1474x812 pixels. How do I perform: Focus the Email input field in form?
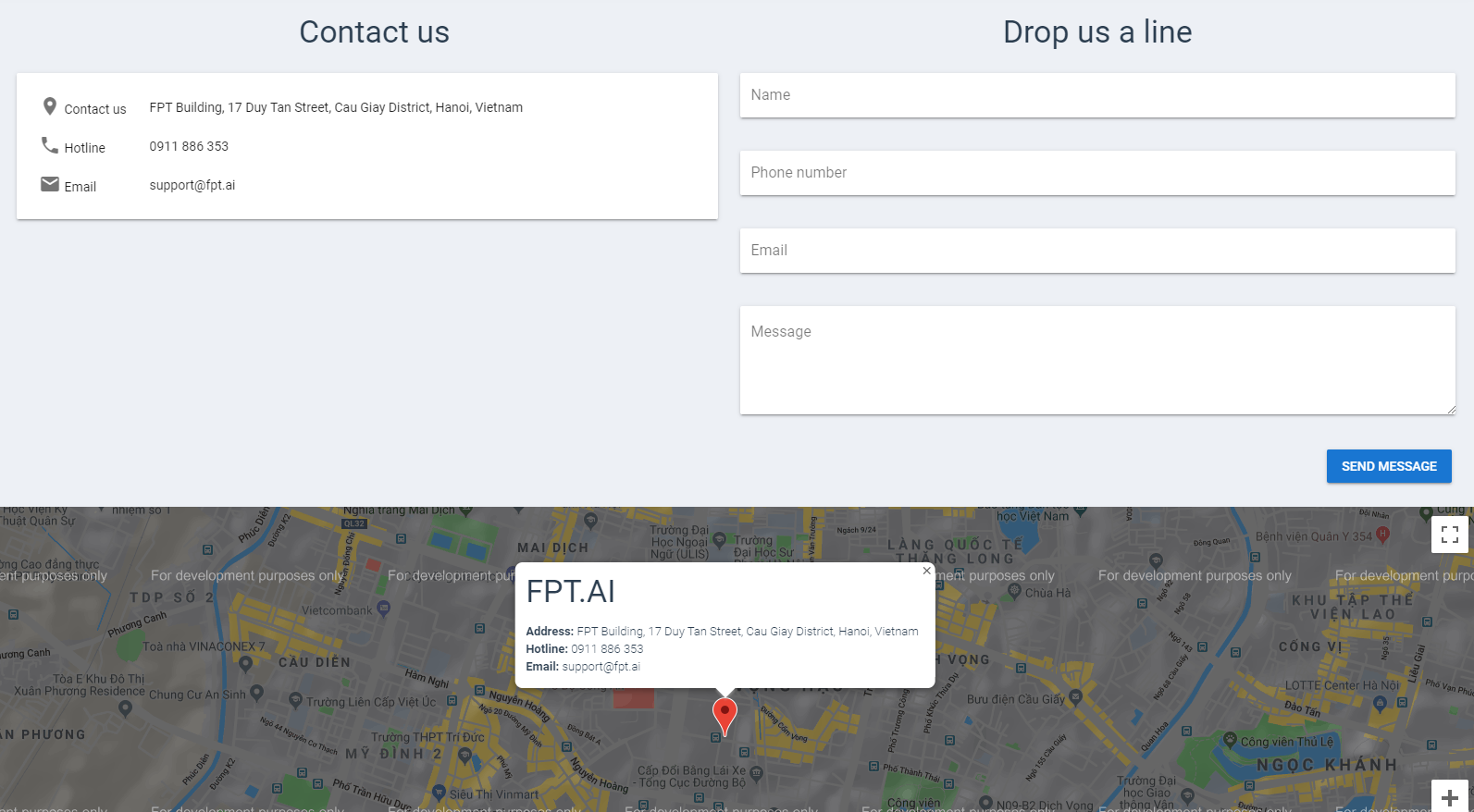1097,251
